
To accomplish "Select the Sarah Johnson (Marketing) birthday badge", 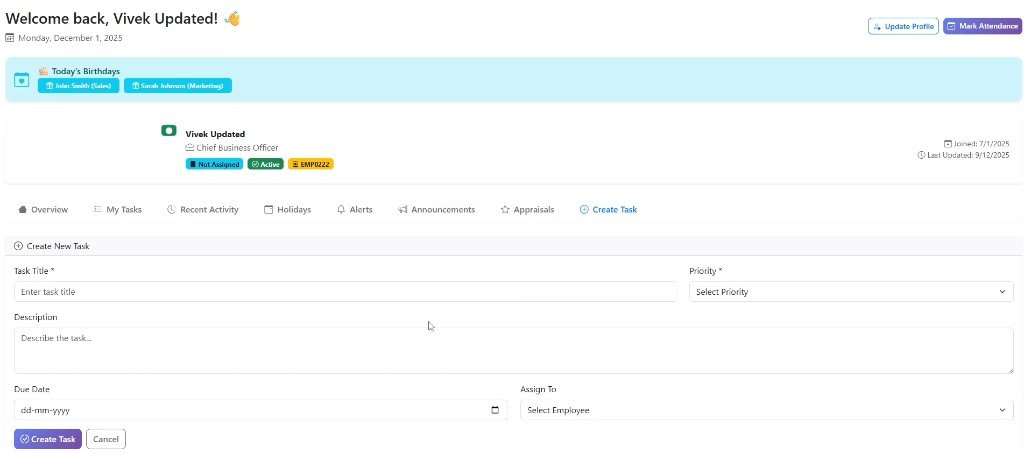I will pos(178,86).
